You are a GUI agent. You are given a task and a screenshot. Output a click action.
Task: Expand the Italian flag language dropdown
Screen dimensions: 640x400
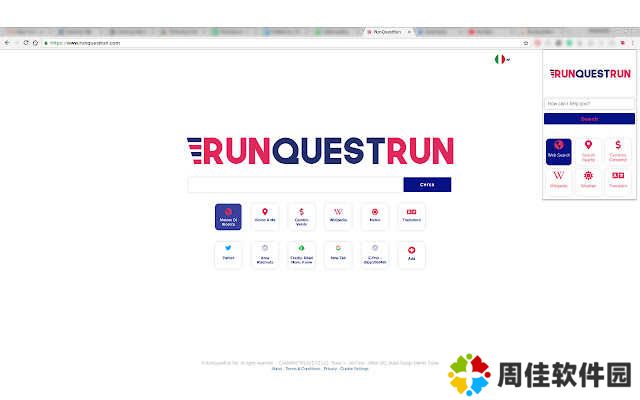coord(502,60)
